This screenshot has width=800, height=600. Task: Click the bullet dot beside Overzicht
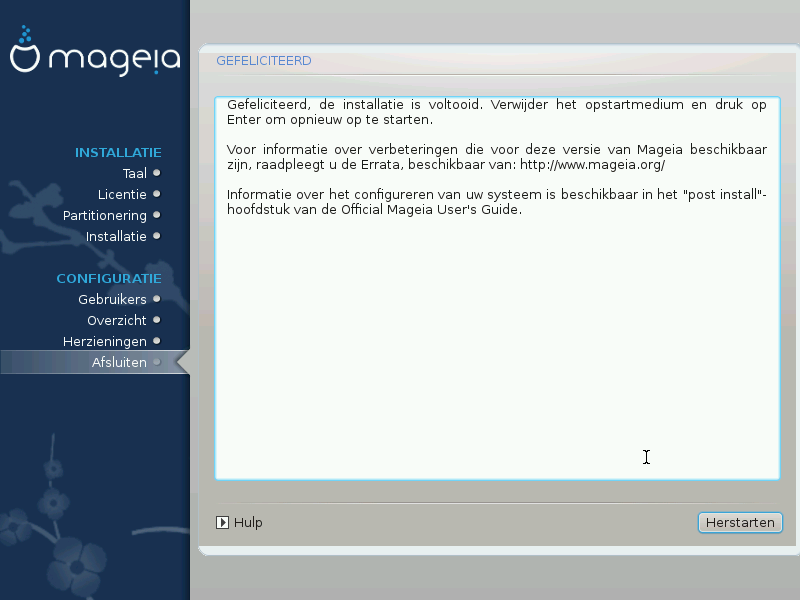(156, 320)
